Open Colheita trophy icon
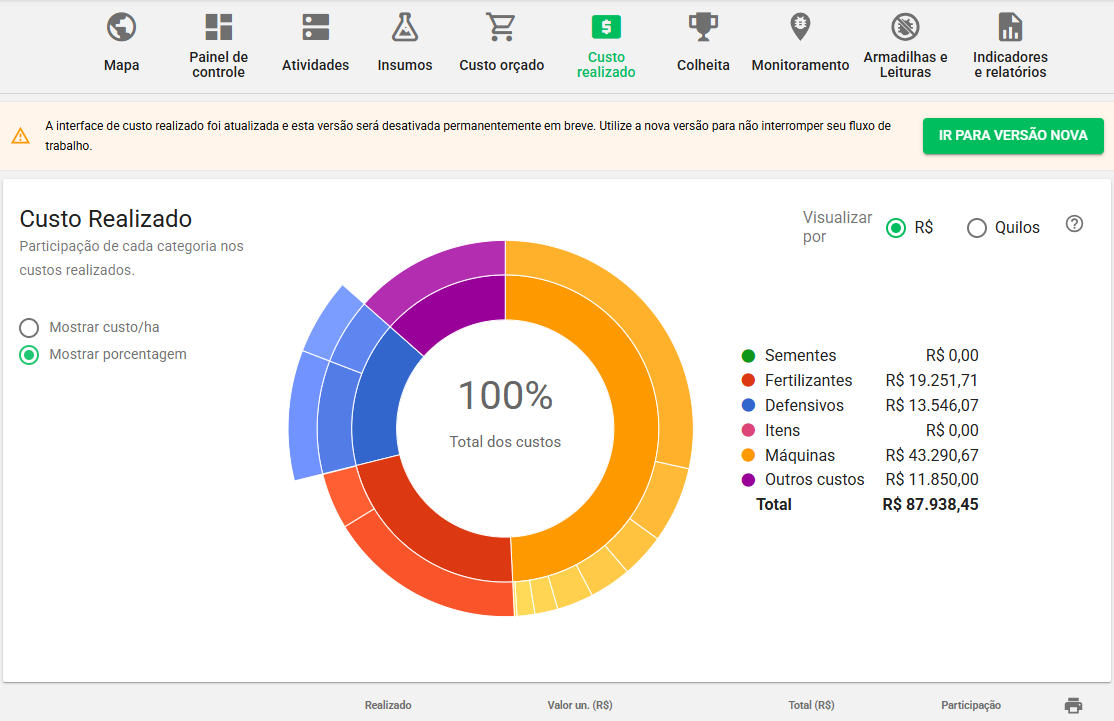The height and width of the screenshot is (721, 1114). click(x=703, y=27)
